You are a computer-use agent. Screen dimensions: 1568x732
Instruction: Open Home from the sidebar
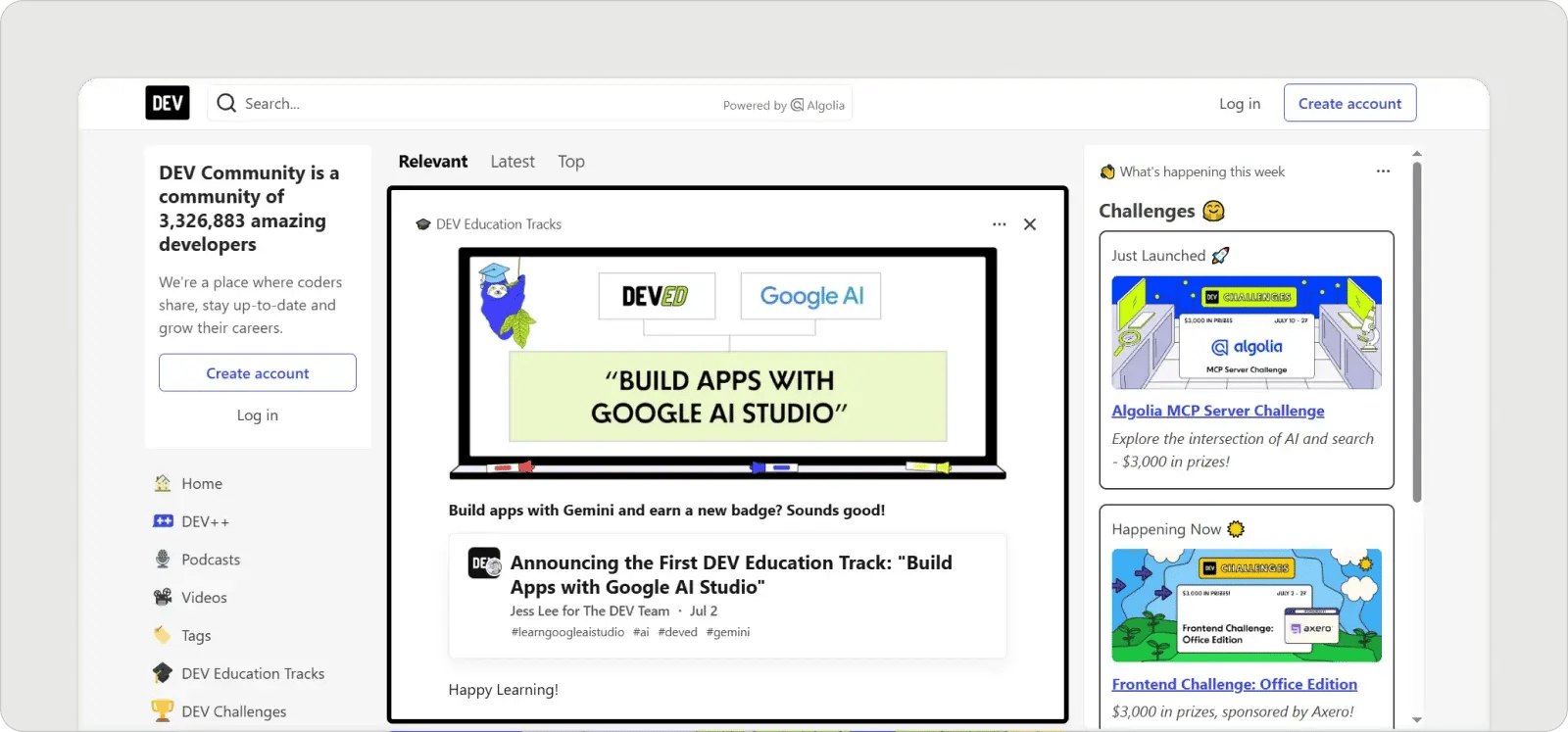click(201, 483)
